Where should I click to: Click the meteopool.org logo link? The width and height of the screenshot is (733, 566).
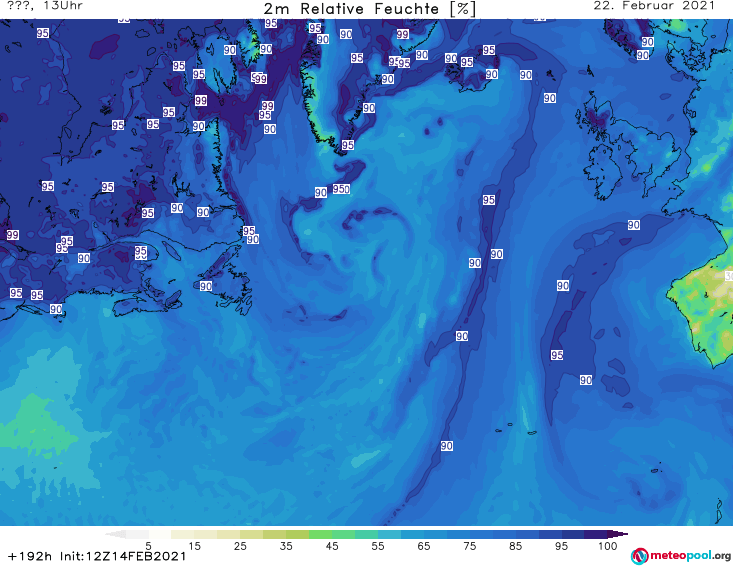point(680,556)
